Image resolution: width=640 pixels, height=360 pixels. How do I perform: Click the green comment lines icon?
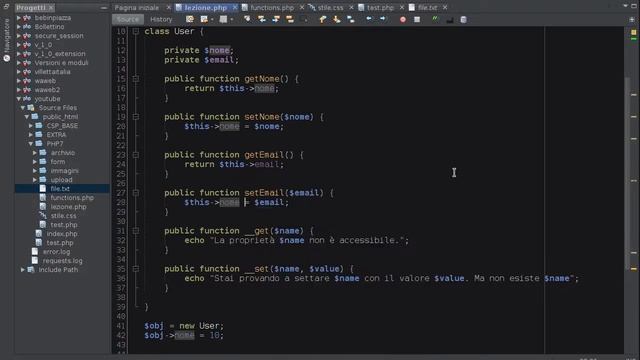click(x=436, y=19)
